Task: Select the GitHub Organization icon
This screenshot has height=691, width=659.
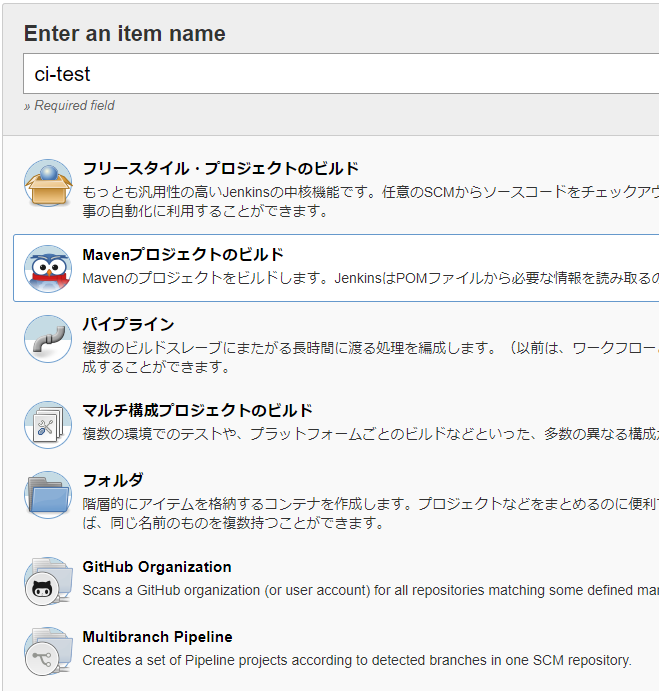Action: click(48, 581)
